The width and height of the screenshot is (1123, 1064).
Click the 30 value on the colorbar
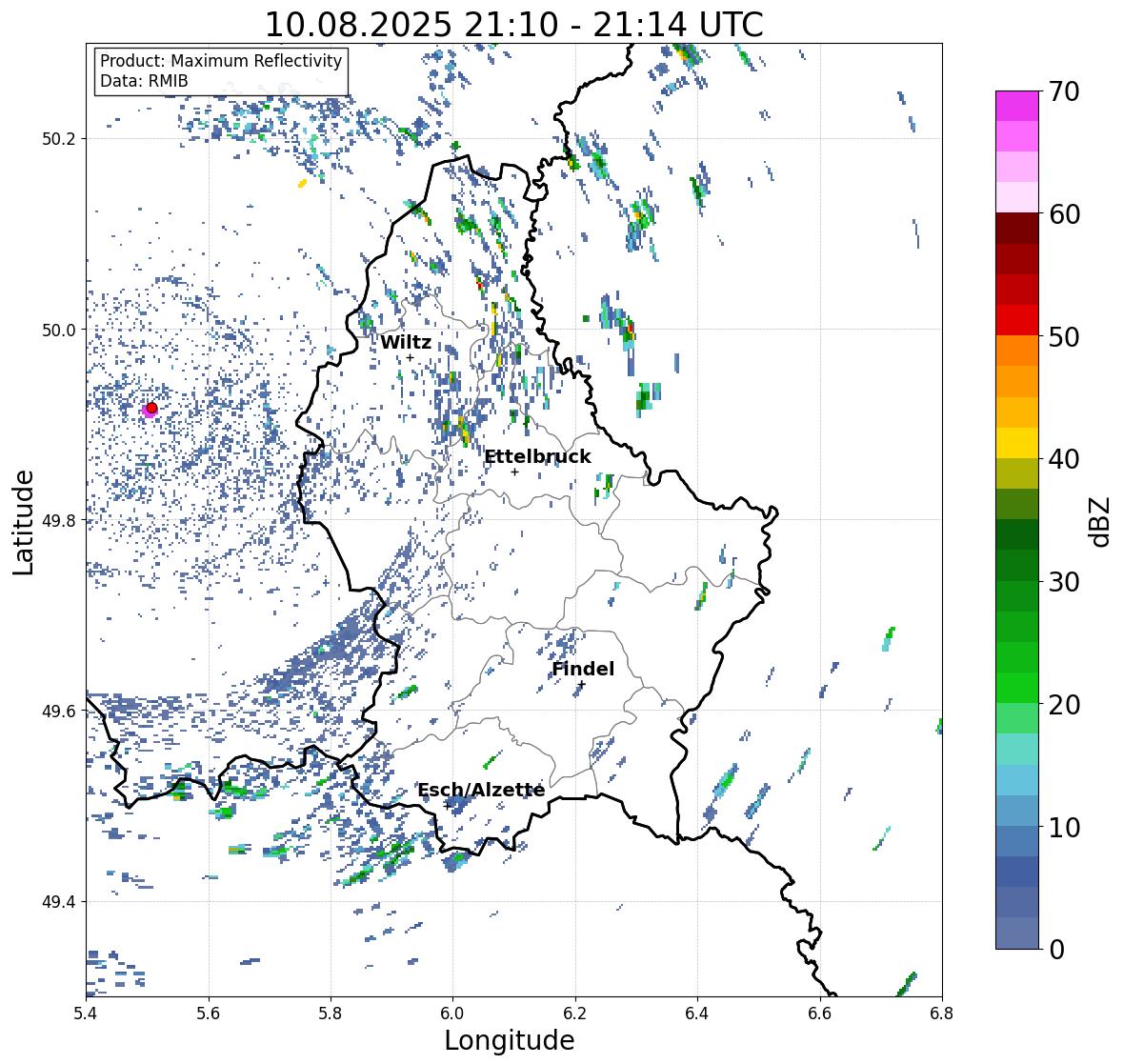(1064, 581)
